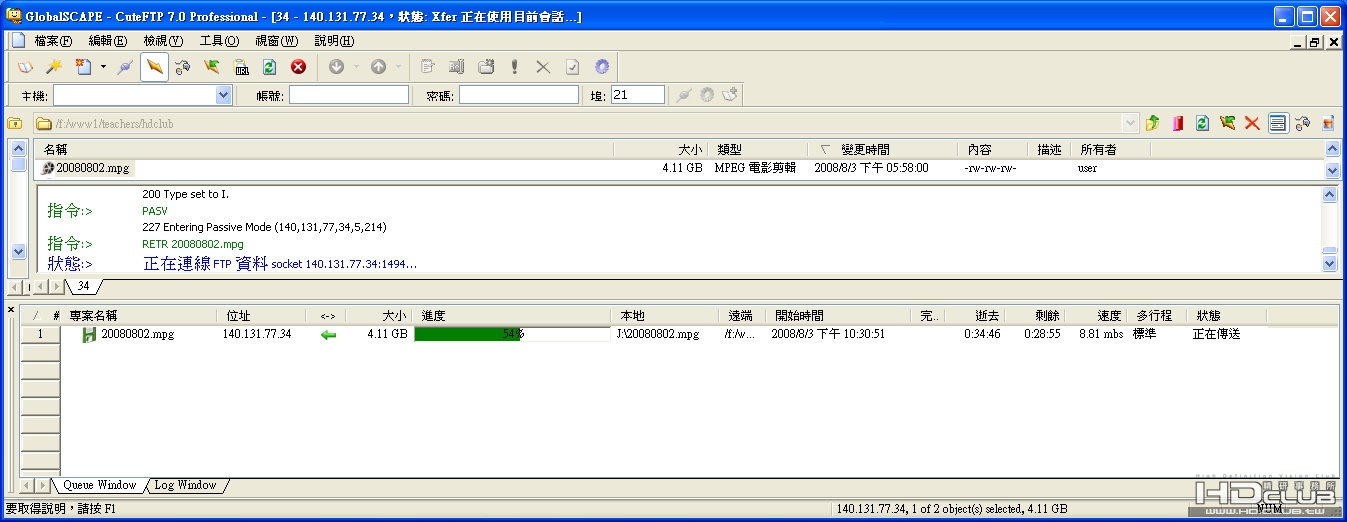The height and width of the screenshot is (522, 1347).
Task: Open the 主機 host dropdown
Action: pyautogui.click(x=224, y=95)
